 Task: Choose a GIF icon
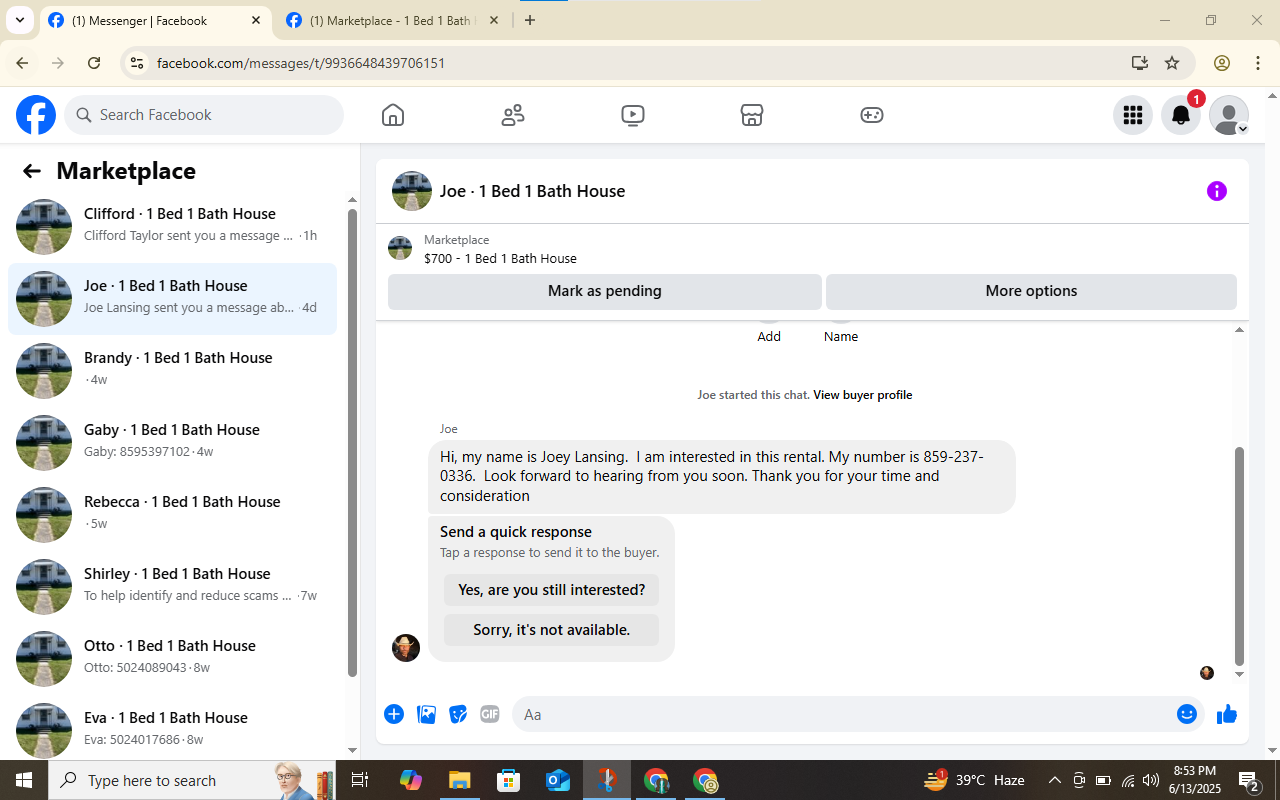[x=489, y=714]
